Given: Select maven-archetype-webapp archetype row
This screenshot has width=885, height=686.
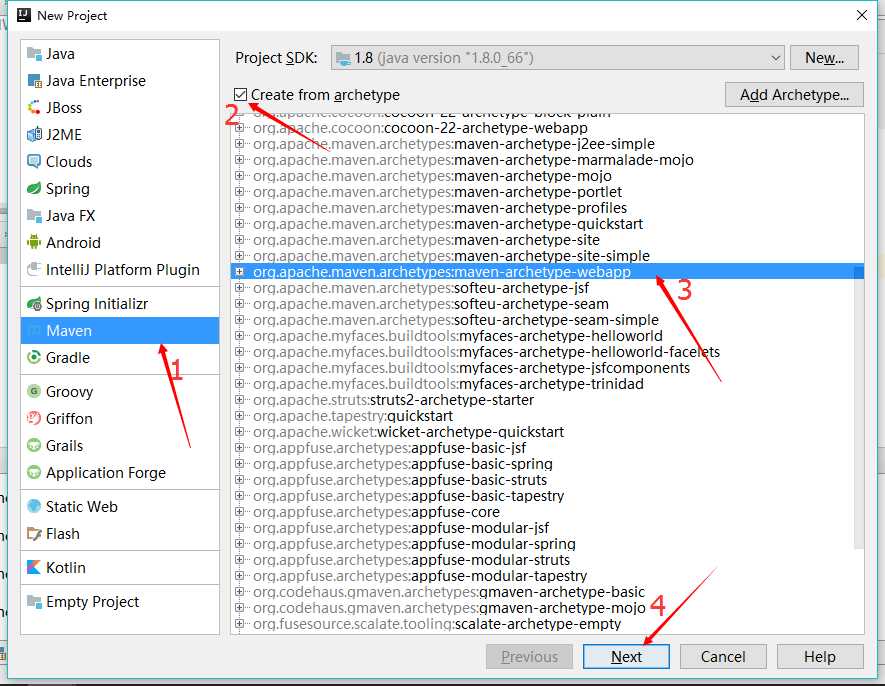Looking at the screenshot, I should pos(546,272).
